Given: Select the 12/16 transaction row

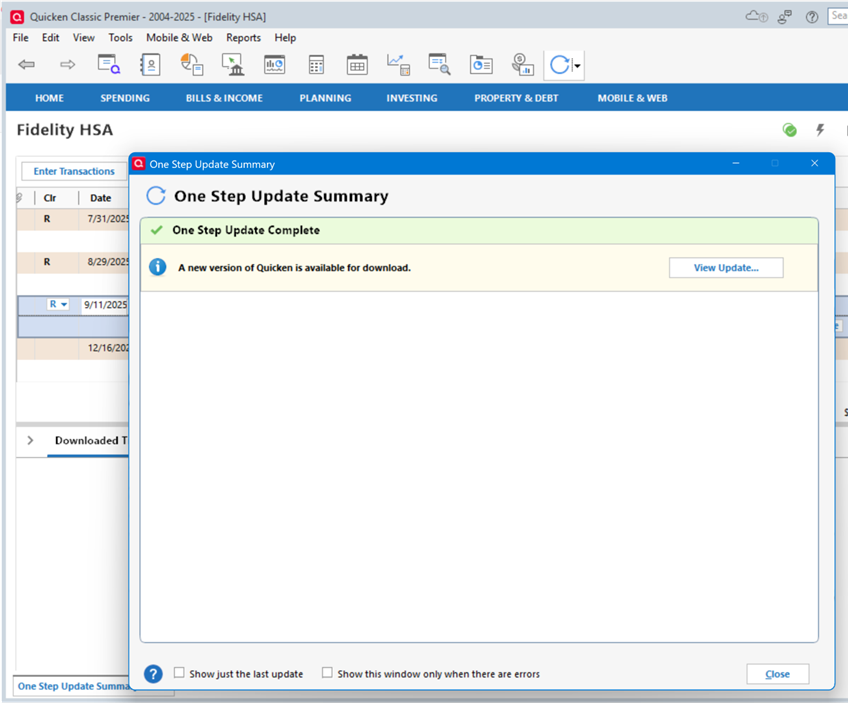Looking at the screenshot, I should [73, 348].
